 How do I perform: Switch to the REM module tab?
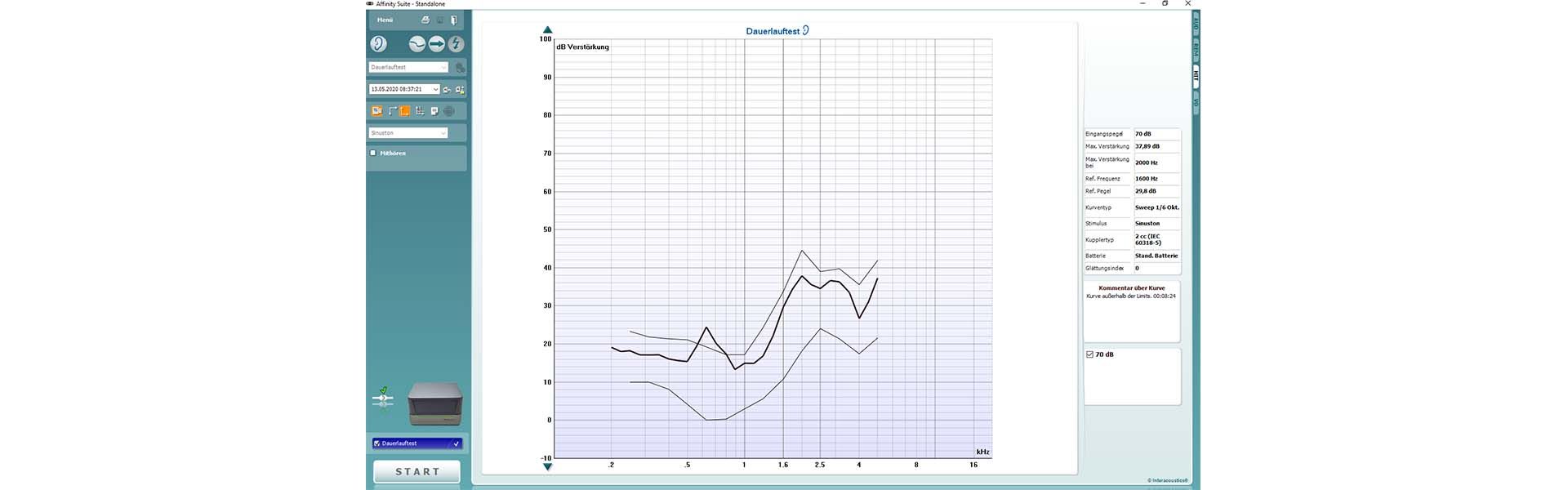1196,51
